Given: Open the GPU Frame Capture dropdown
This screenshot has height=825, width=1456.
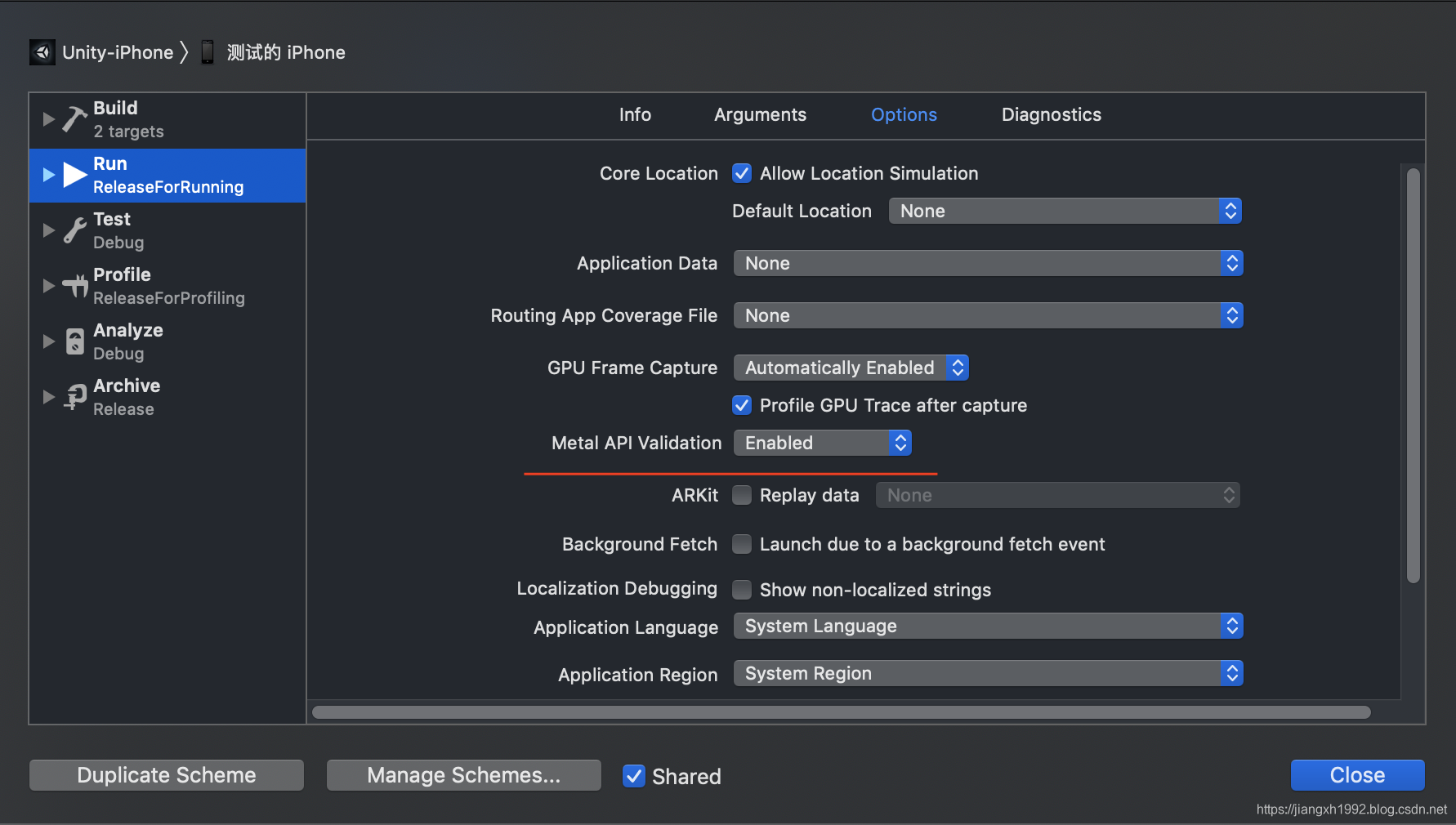Looking at the screenshot, I should pyautogui.click(x=851, y=368).
